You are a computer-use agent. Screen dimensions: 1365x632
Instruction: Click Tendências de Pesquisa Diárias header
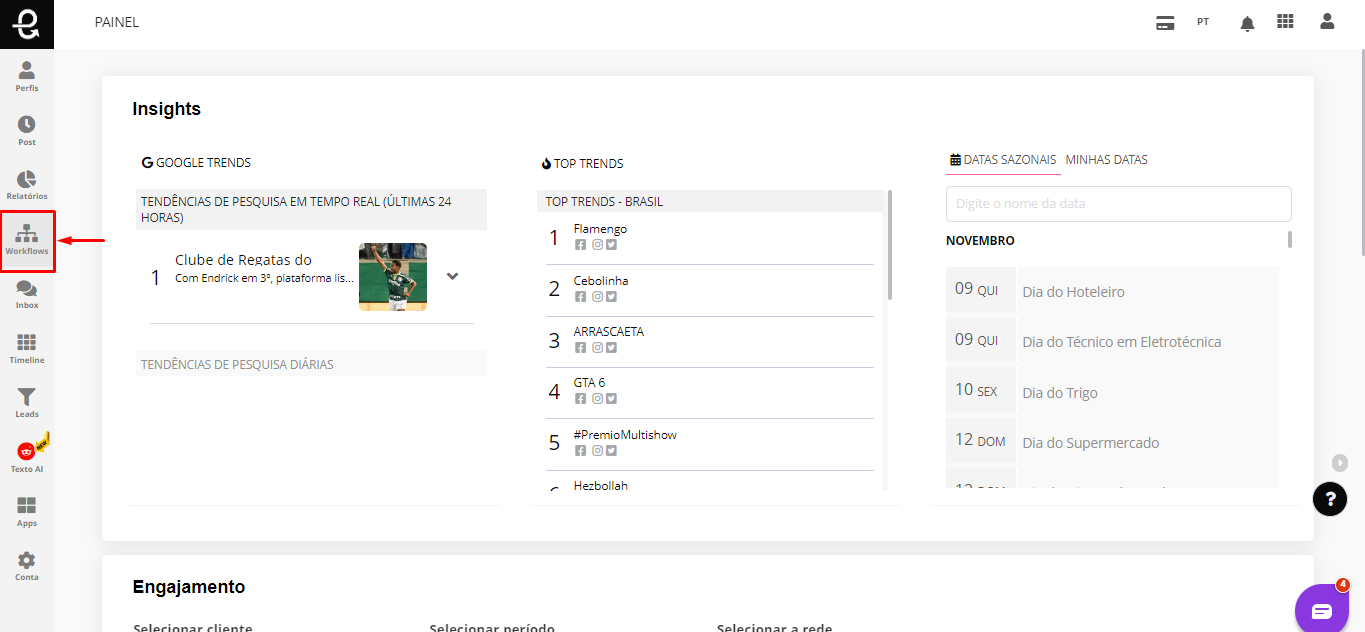pos(311,364)
